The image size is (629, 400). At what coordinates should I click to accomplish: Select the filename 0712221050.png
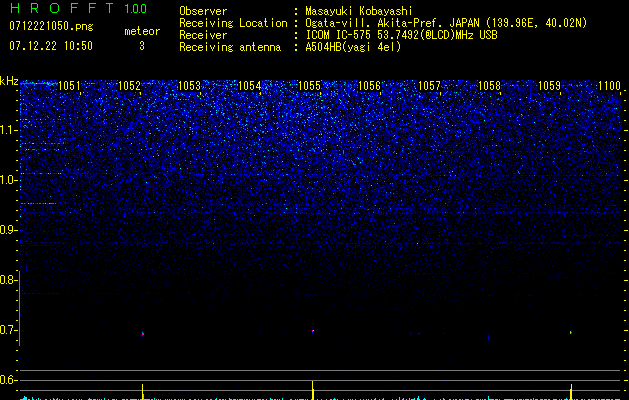pyautogui.click(x=51, y=27)
